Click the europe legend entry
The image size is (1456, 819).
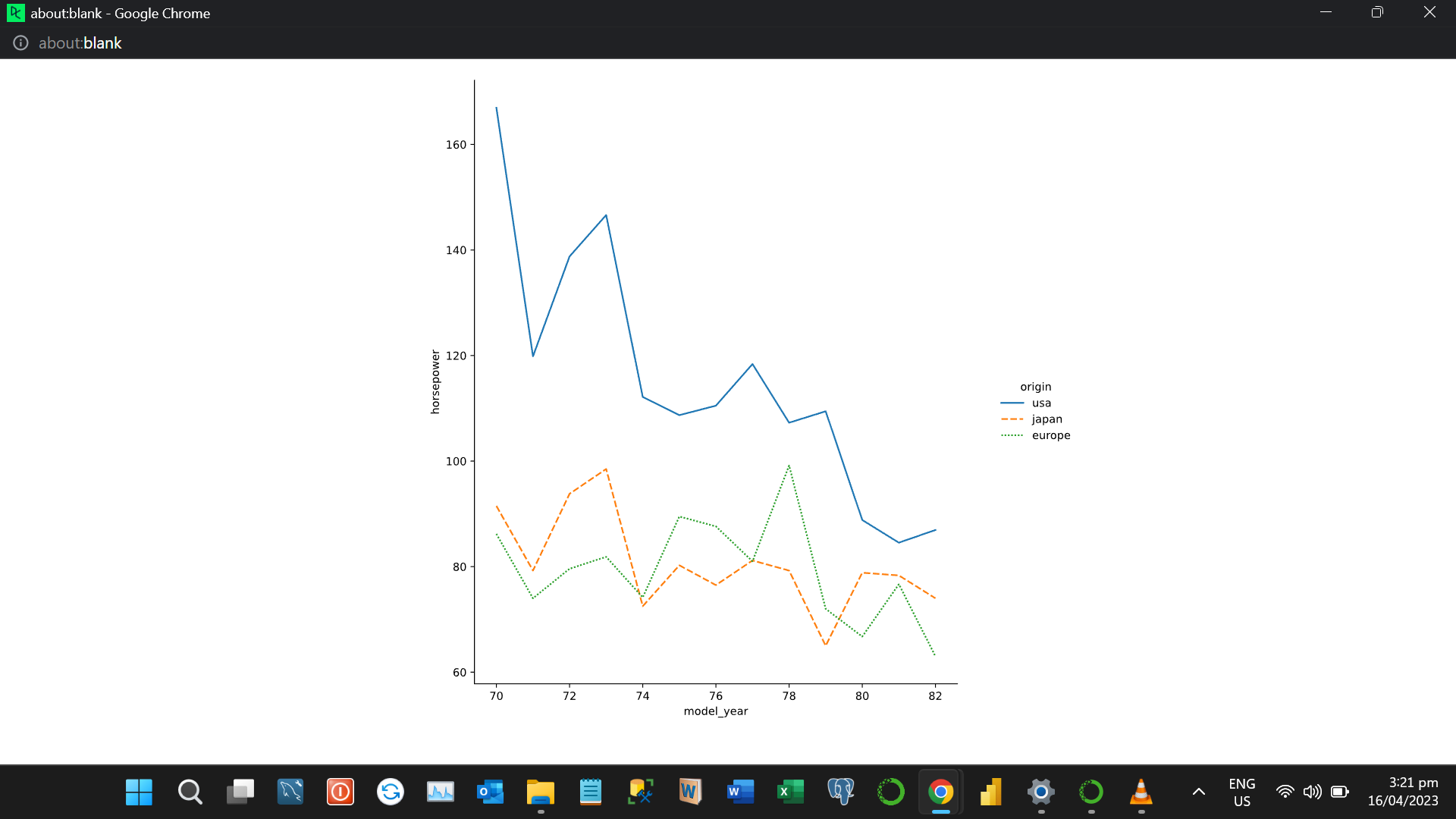pos(1050,435)
